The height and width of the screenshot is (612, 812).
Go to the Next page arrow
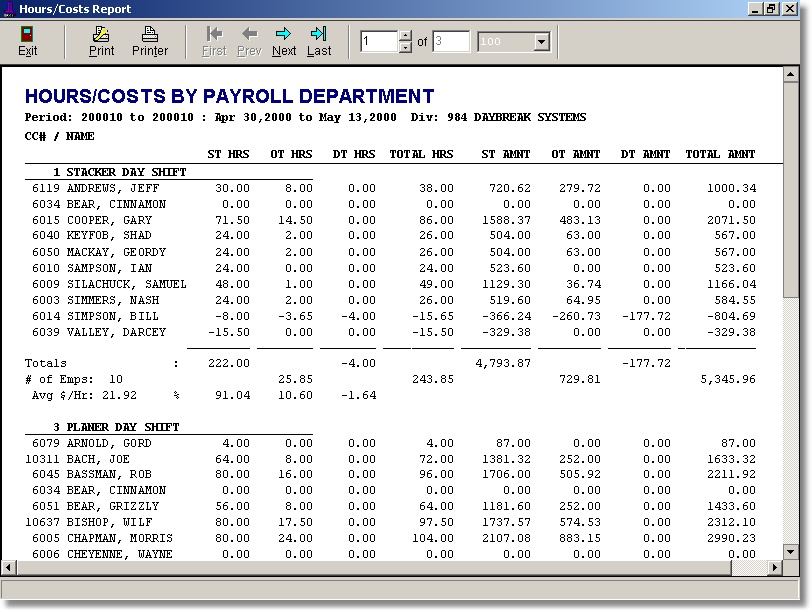[283, 34]
